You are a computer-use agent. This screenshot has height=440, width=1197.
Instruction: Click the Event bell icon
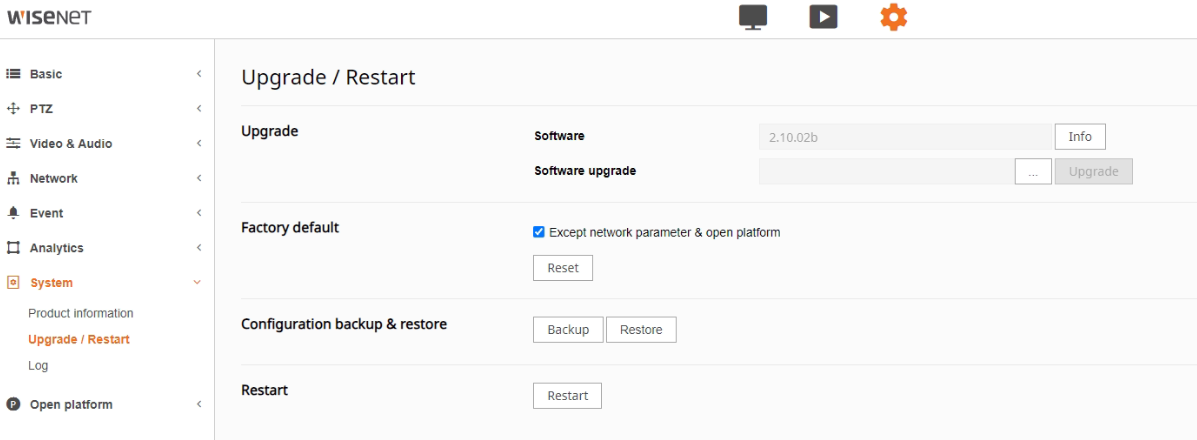point(14,213)
